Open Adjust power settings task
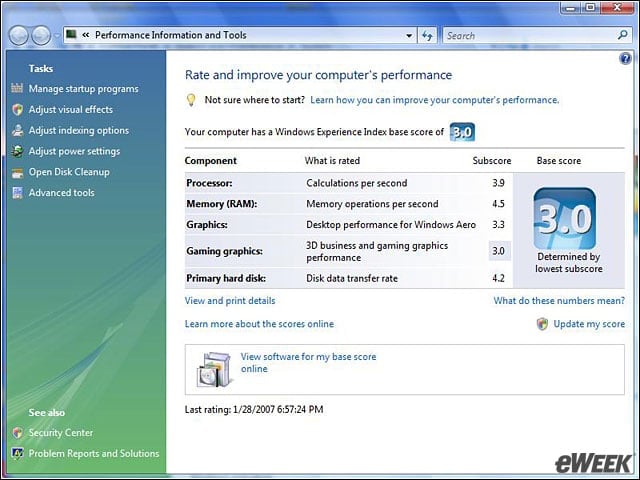The height and width of the screenshot is (480, 640). [x=74, y=151]
